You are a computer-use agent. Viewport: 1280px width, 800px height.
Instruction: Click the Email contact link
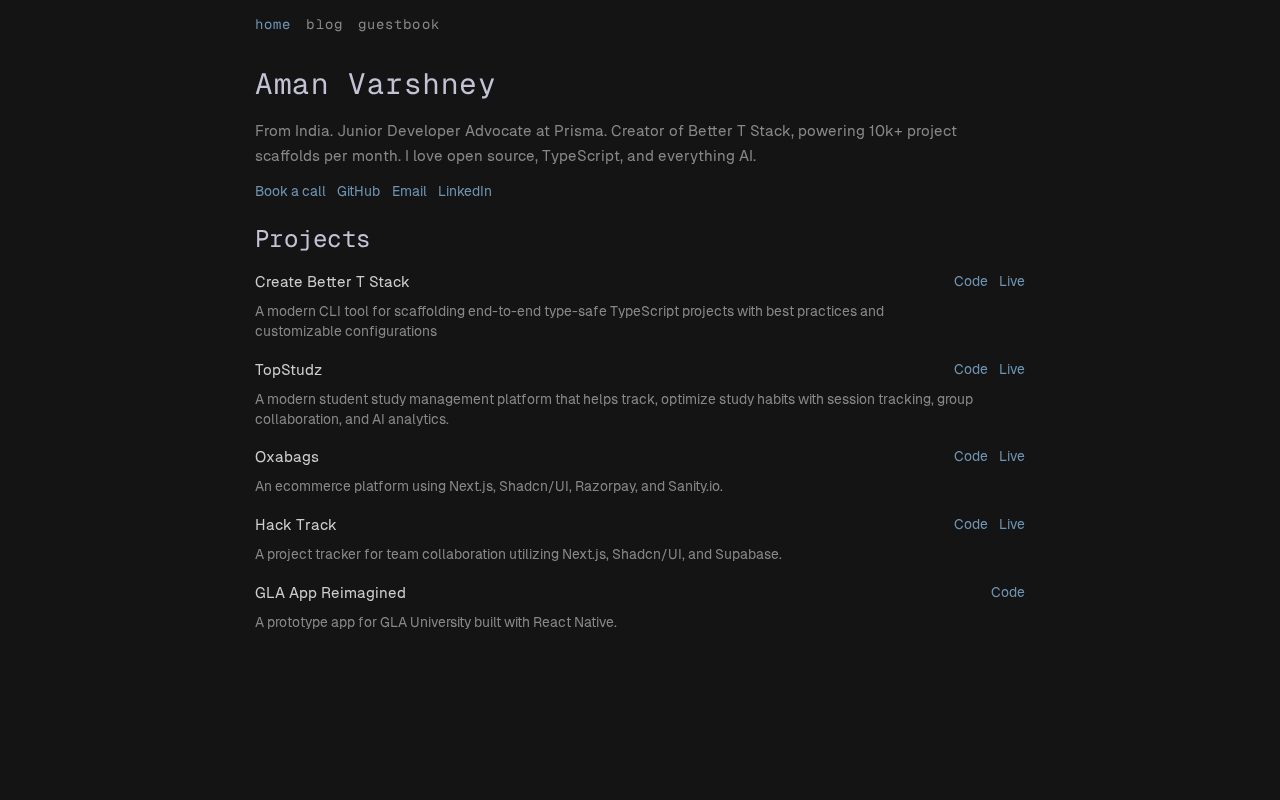pyautogui.click(x=409, y=191)
